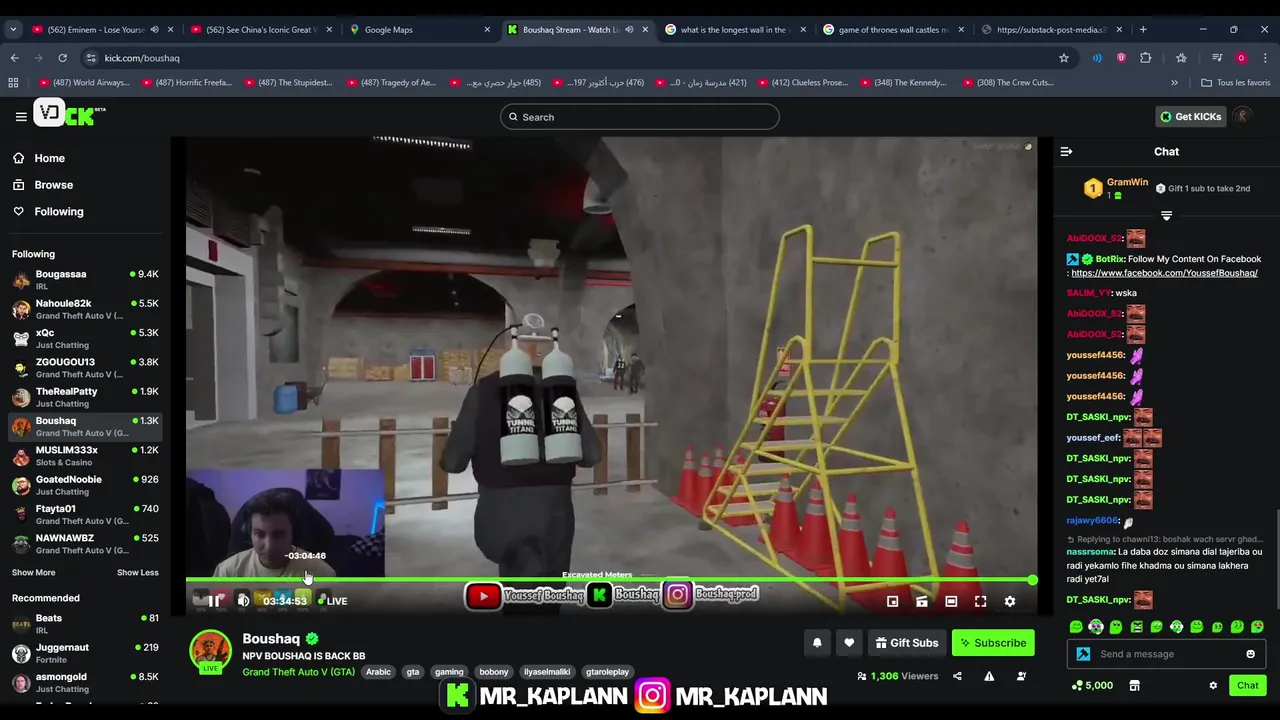The image size is (1280, 720).
Task: Open Bougassaa's channel in Following list
Action: coord(85,279)
